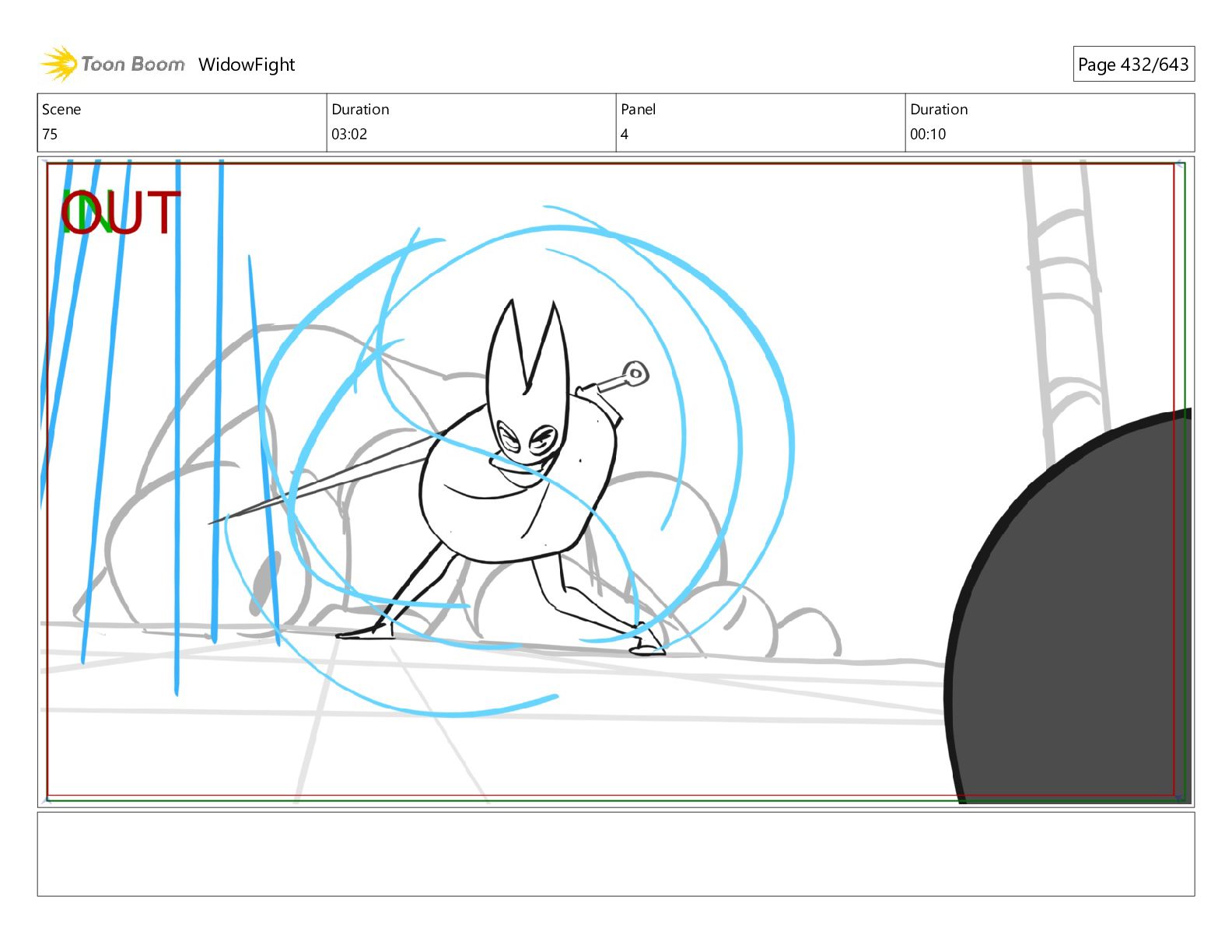The height and width of the screenshot is (952, 1232).
Task: Select the Scene number 75 field
Action: [x=50, y=134]
